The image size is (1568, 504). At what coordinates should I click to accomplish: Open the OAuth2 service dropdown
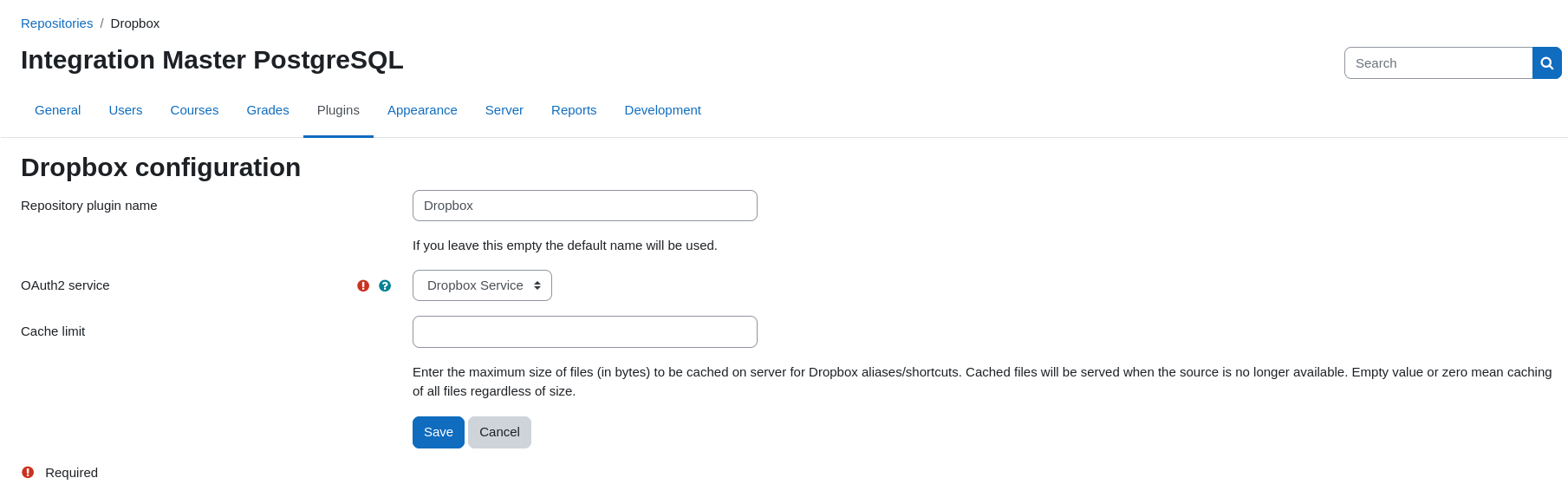coord(482,285)
